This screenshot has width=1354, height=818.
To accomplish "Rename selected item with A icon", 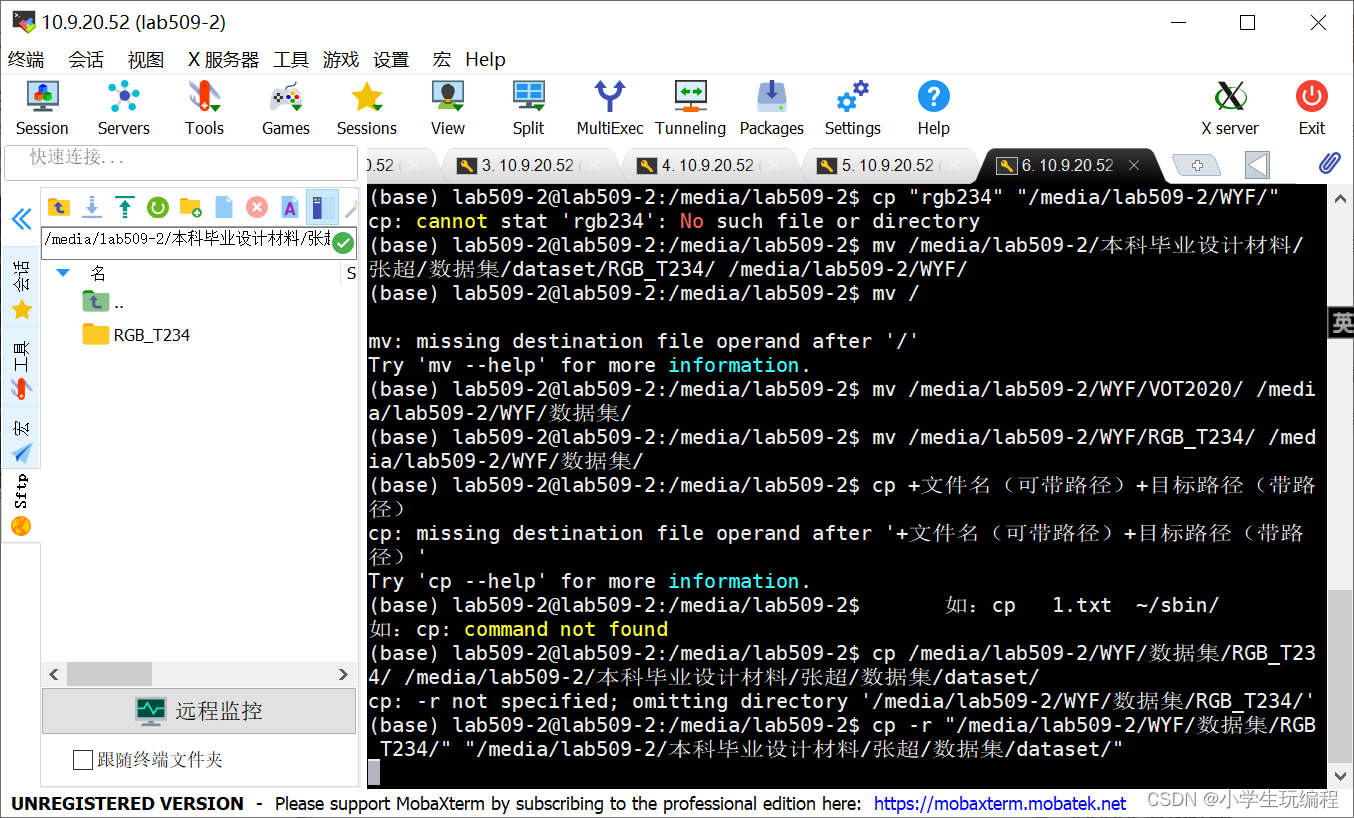I will 290,207.
